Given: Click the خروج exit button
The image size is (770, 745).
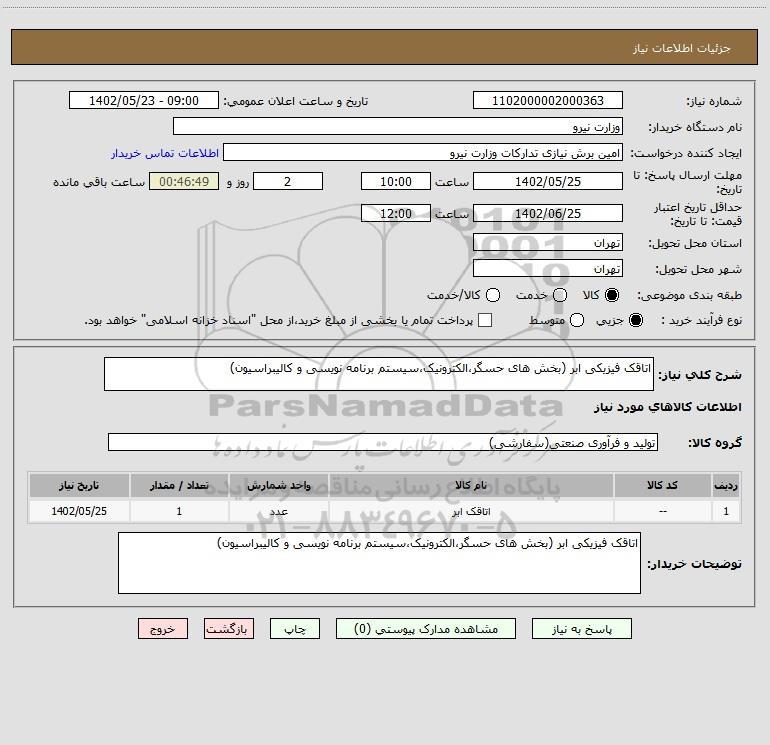Looking at the screenshot, I should click(x=163, y=629).
